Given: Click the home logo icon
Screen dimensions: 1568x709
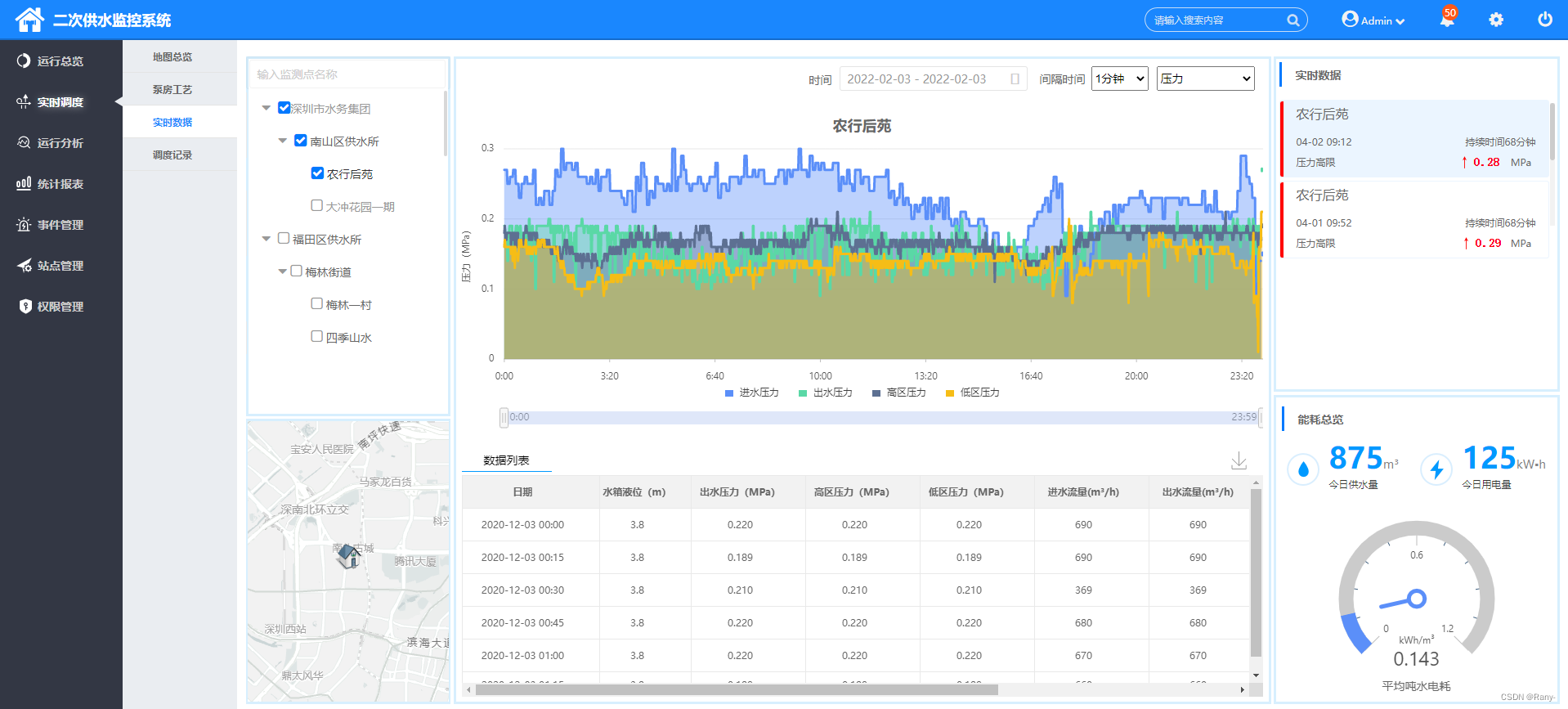Looking at the screenshot, I should [29, 20].
